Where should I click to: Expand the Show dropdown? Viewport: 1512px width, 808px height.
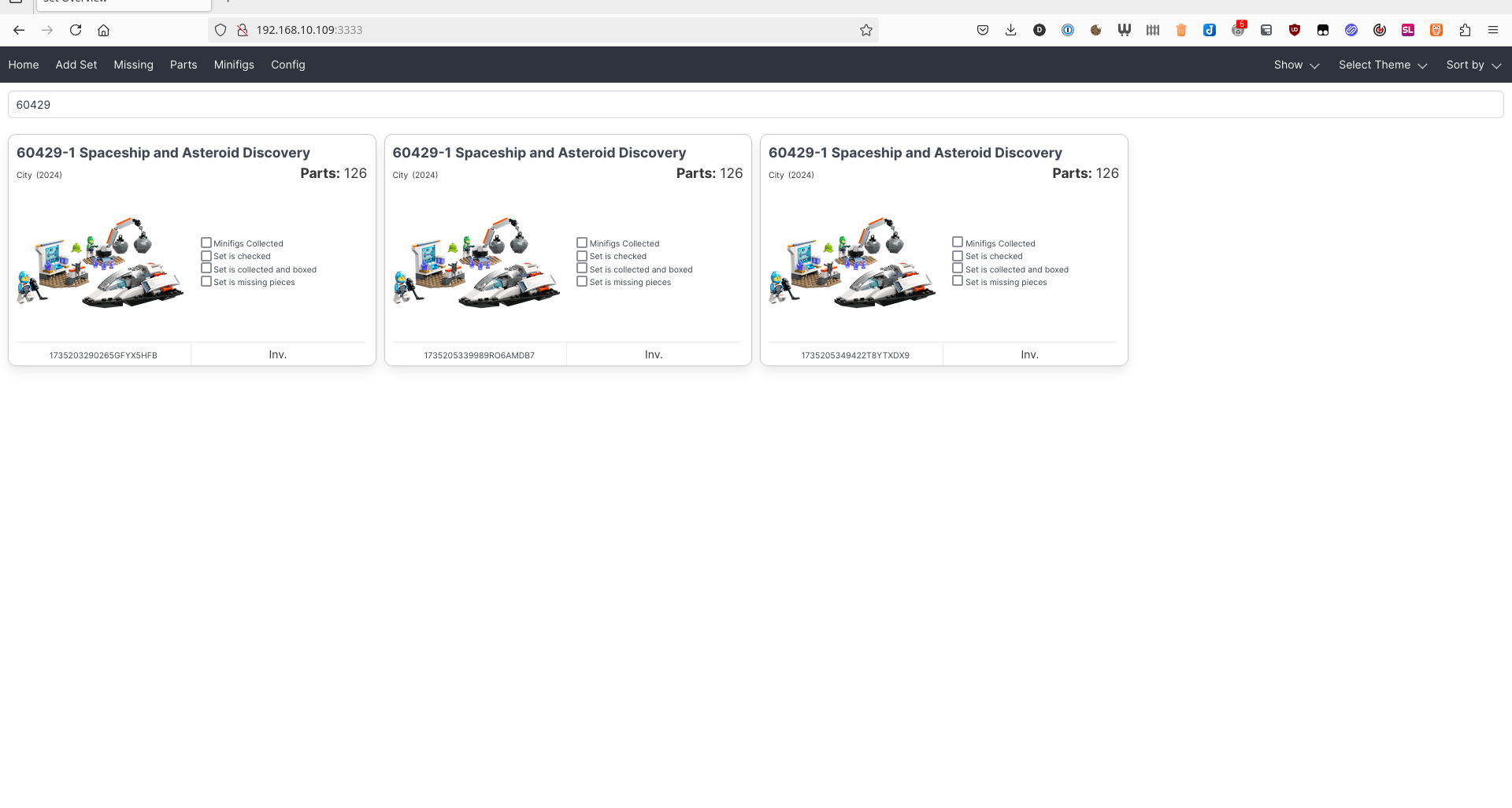tap(1296, 65)
